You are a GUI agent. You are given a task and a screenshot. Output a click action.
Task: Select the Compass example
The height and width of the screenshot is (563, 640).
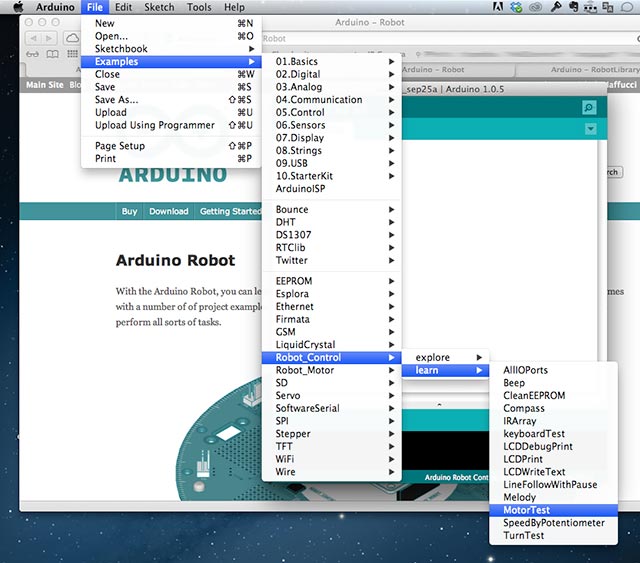click(553, 408)
